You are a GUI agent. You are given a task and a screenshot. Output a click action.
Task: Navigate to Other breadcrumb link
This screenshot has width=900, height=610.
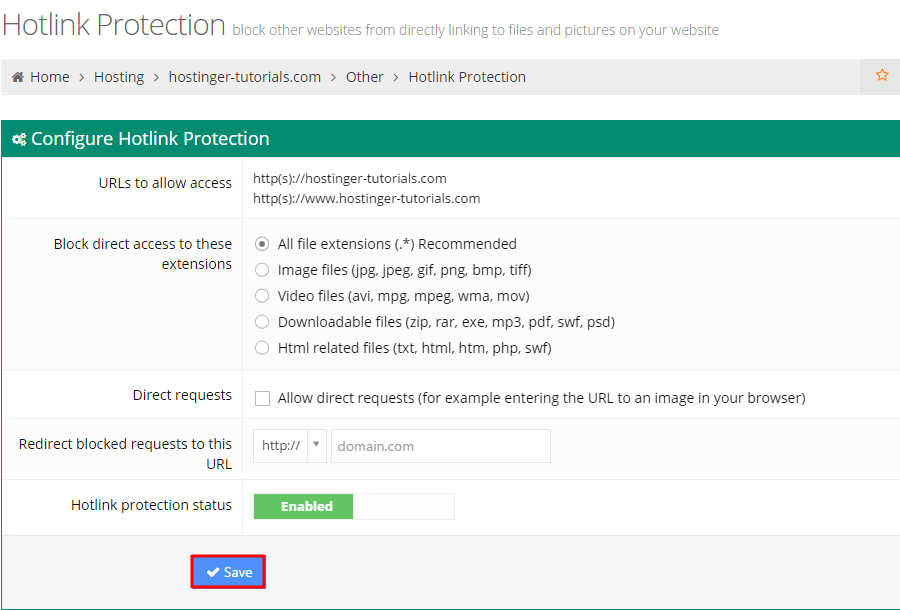(x=364, y=77)
